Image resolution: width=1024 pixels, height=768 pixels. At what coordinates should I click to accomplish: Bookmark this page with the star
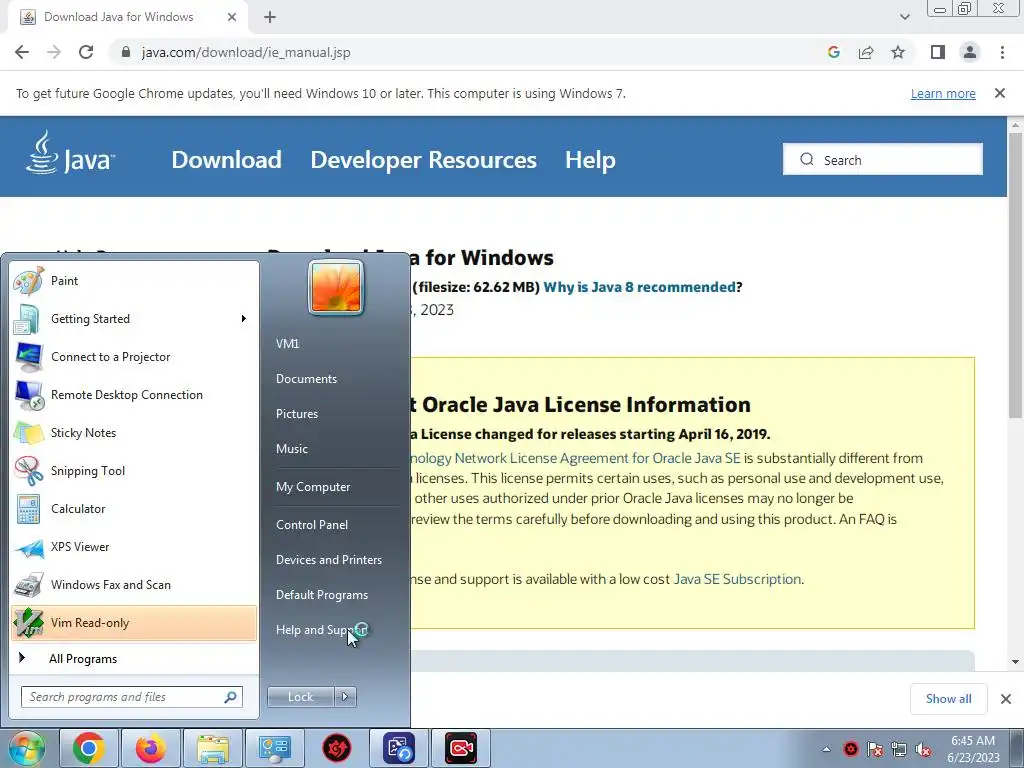click(898, 52)
